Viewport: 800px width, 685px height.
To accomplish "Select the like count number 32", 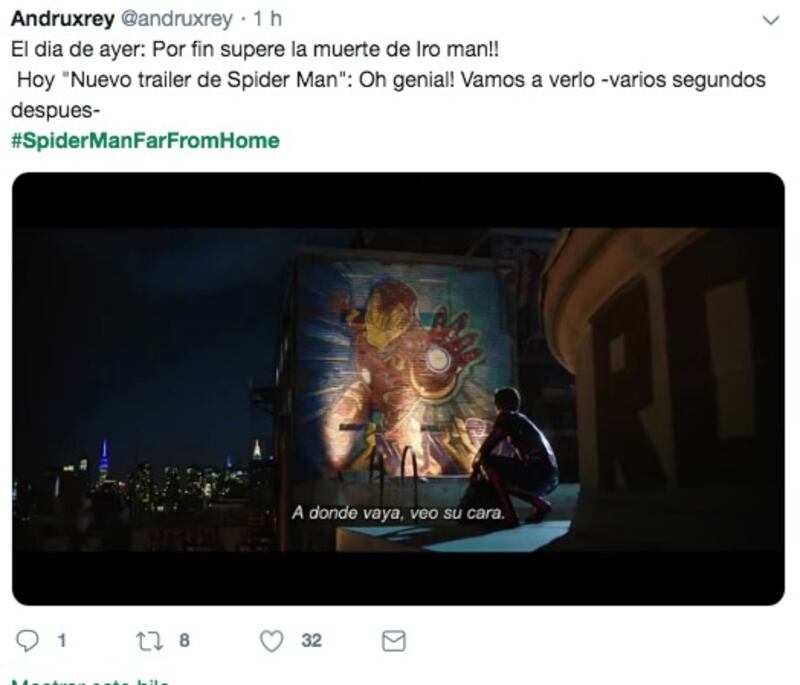I will 311,641.
